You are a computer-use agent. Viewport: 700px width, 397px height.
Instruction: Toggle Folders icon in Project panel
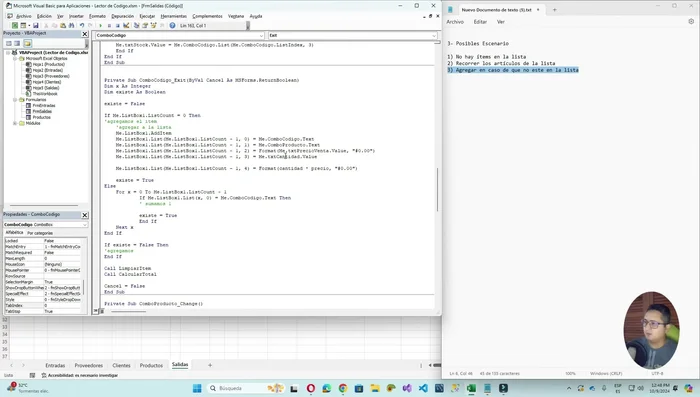click(28, 43)
